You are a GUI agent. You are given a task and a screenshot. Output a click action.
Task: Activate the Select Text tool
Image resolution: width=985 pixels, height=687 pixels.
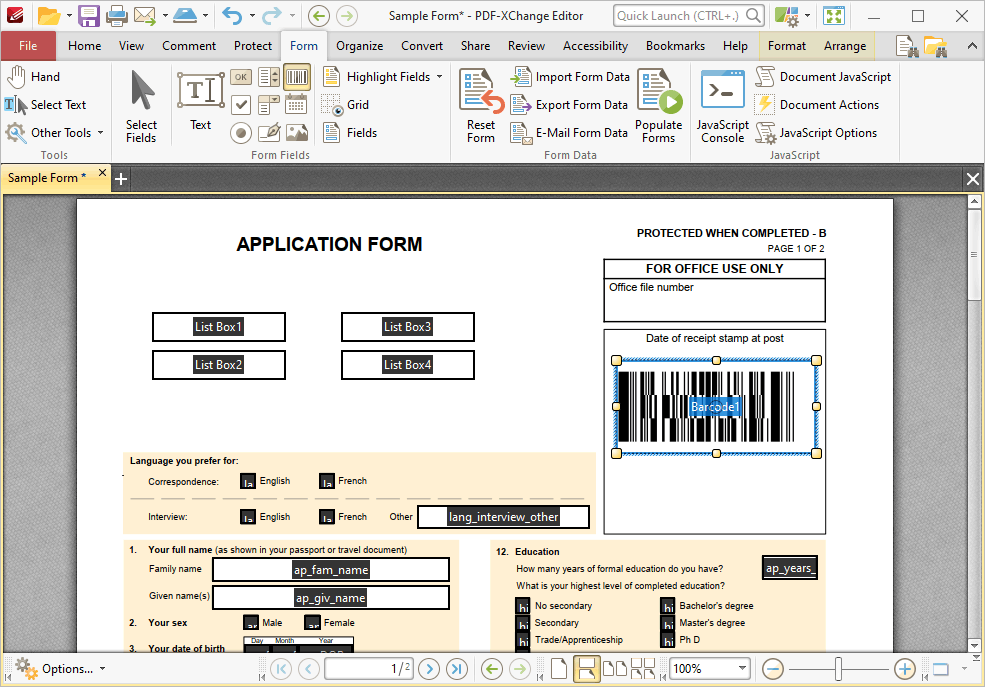[x=45, y=105]
